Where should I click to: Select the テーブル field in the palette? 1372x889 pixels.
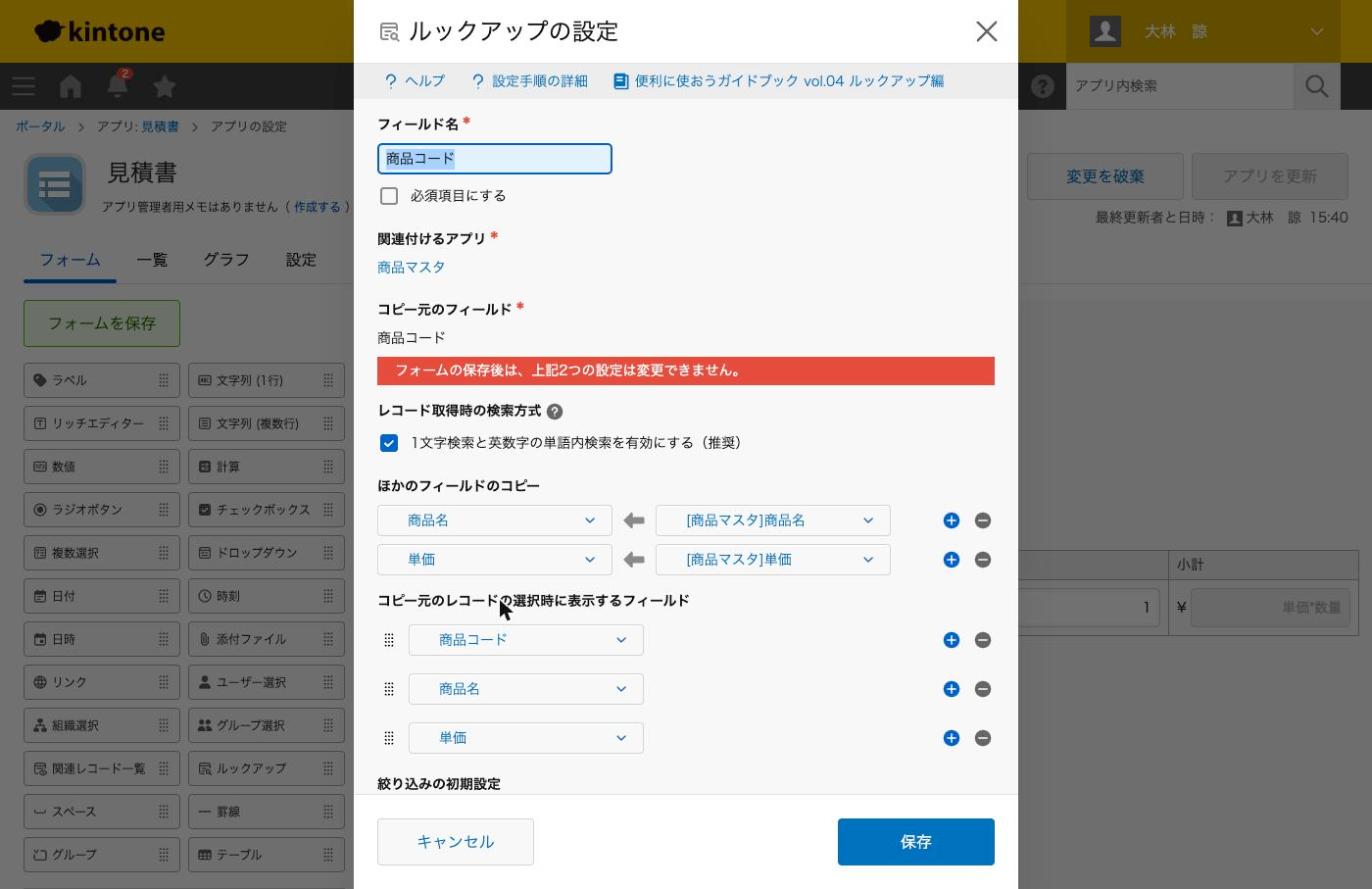pos(266,855)
